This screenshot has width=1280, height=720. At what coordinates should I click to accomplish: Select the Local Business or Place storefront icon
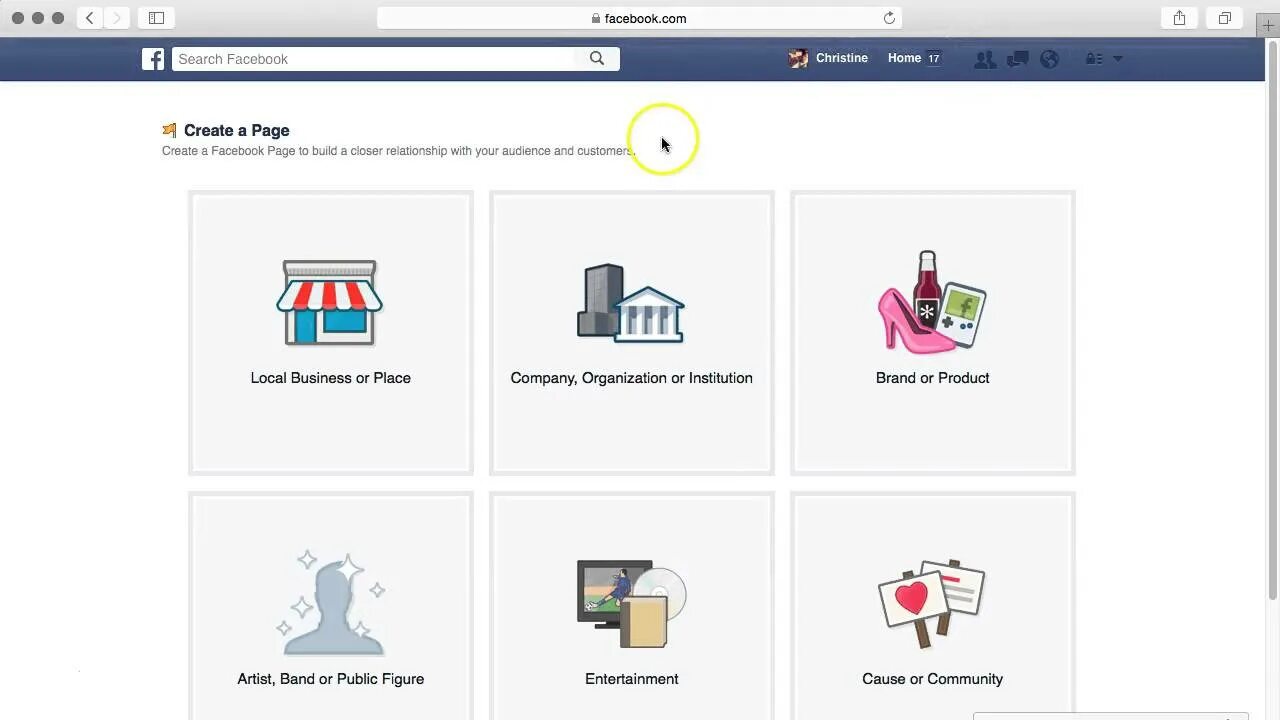tap(330, 303)
